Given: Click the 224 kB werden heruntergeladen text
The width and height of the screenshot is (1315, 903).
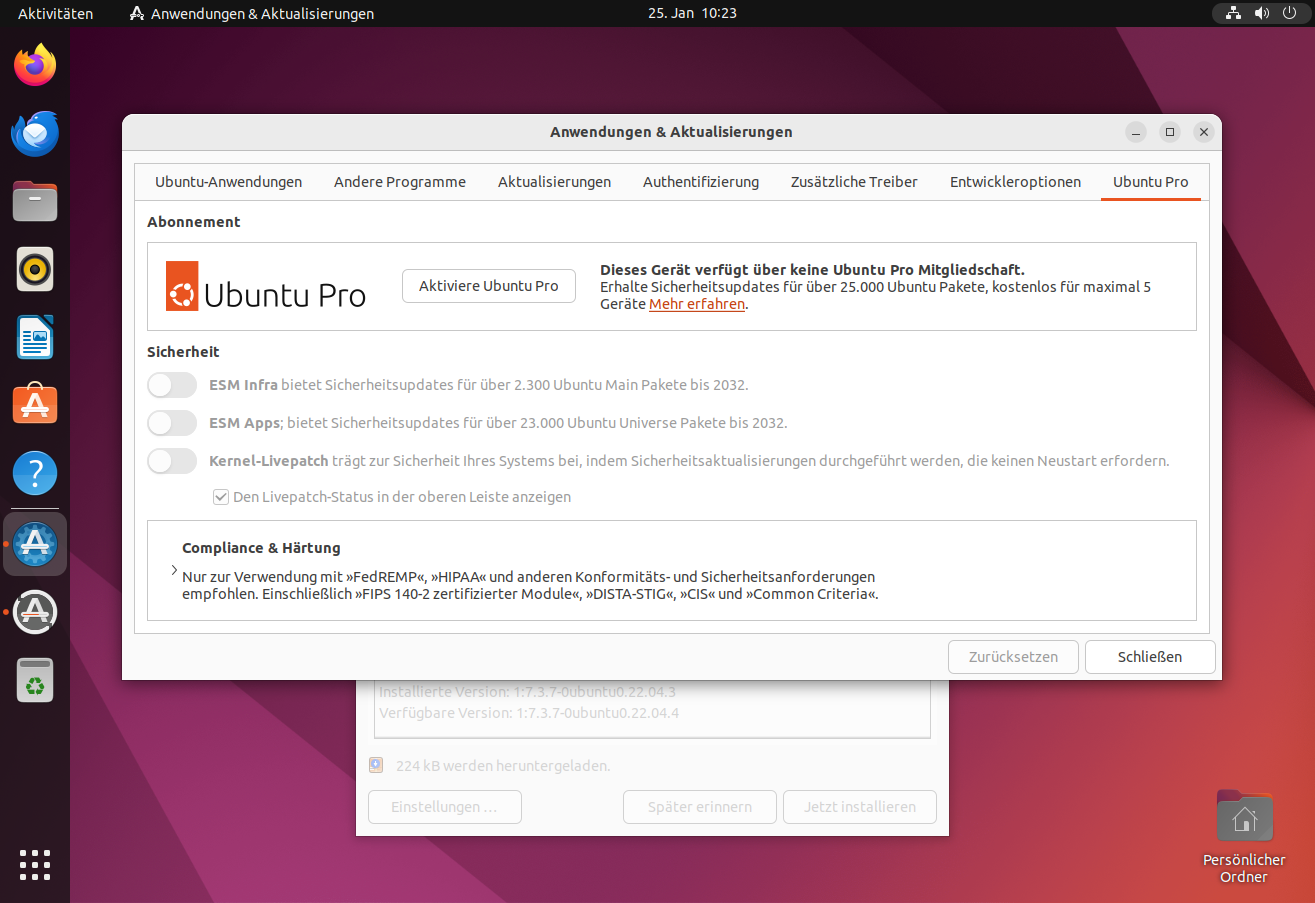Looking at the screenshot, I should 503,766.
